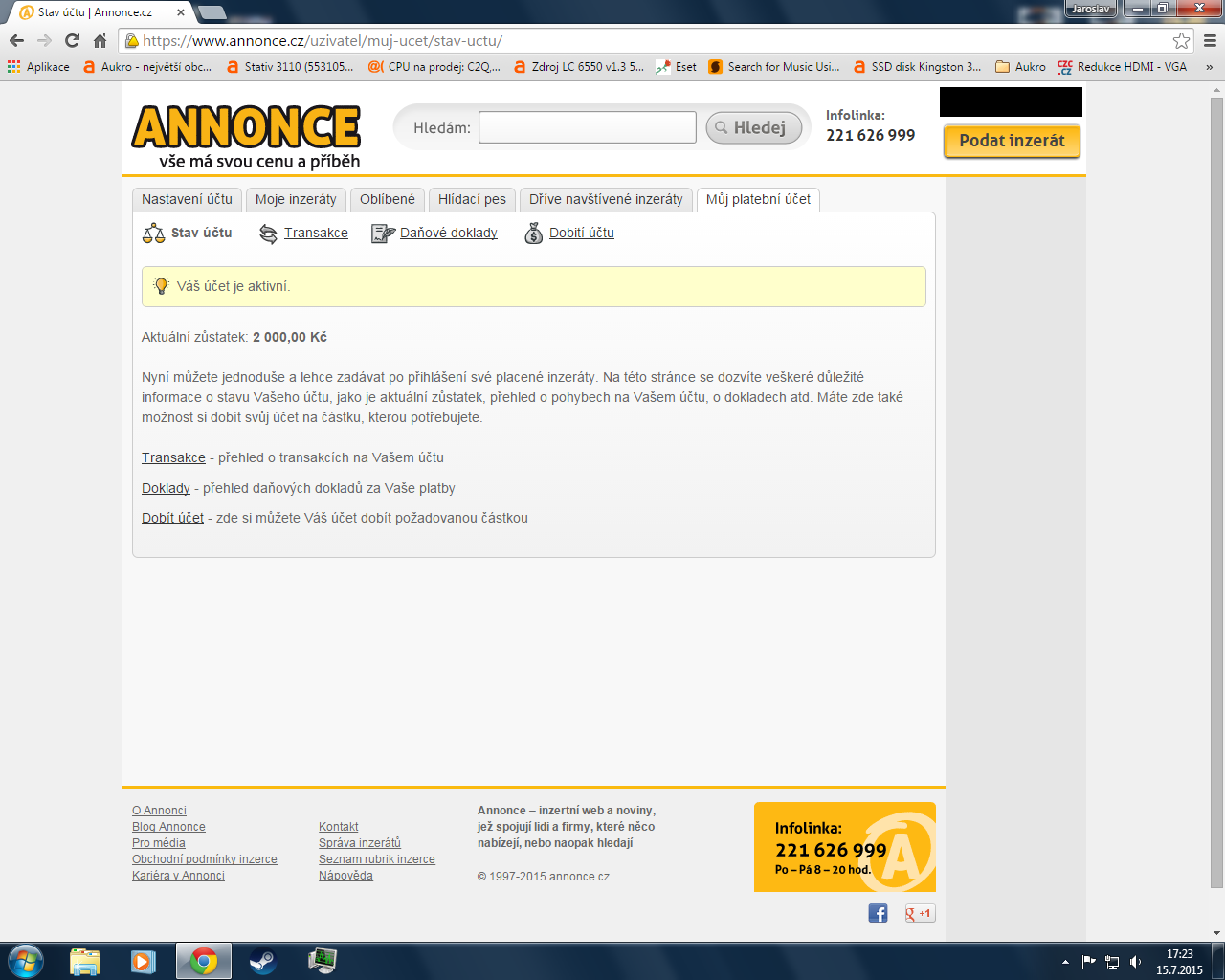Go to the Chrome home page icon
This screenshot has height=980, width=1225.
100,41
